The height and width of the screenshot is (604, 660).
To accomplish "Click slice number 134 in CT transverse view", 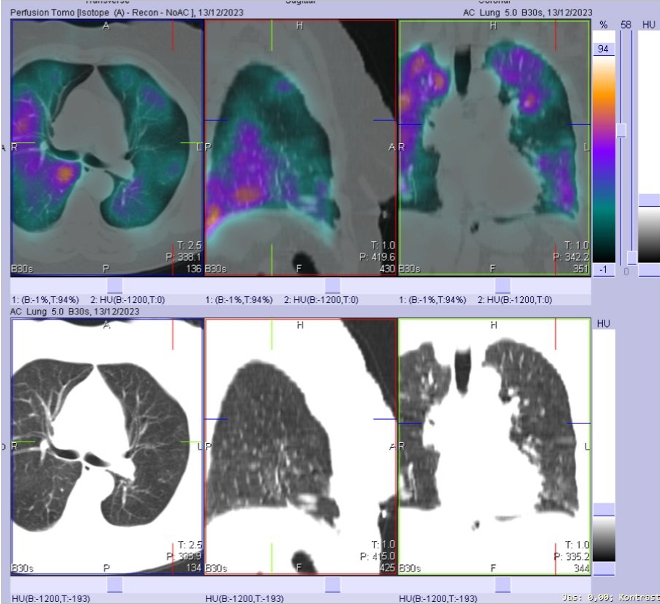I will [194, 568].
